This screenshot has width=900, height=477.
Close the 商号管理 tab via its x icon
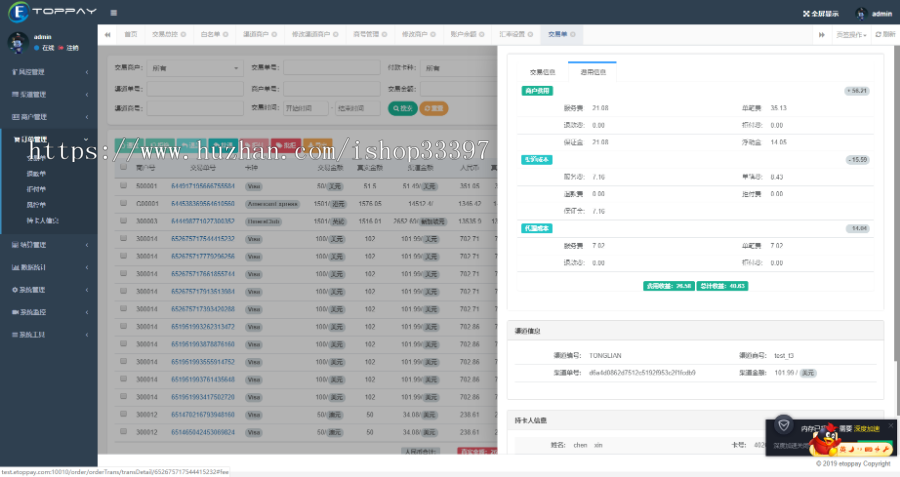click(385, 34)
